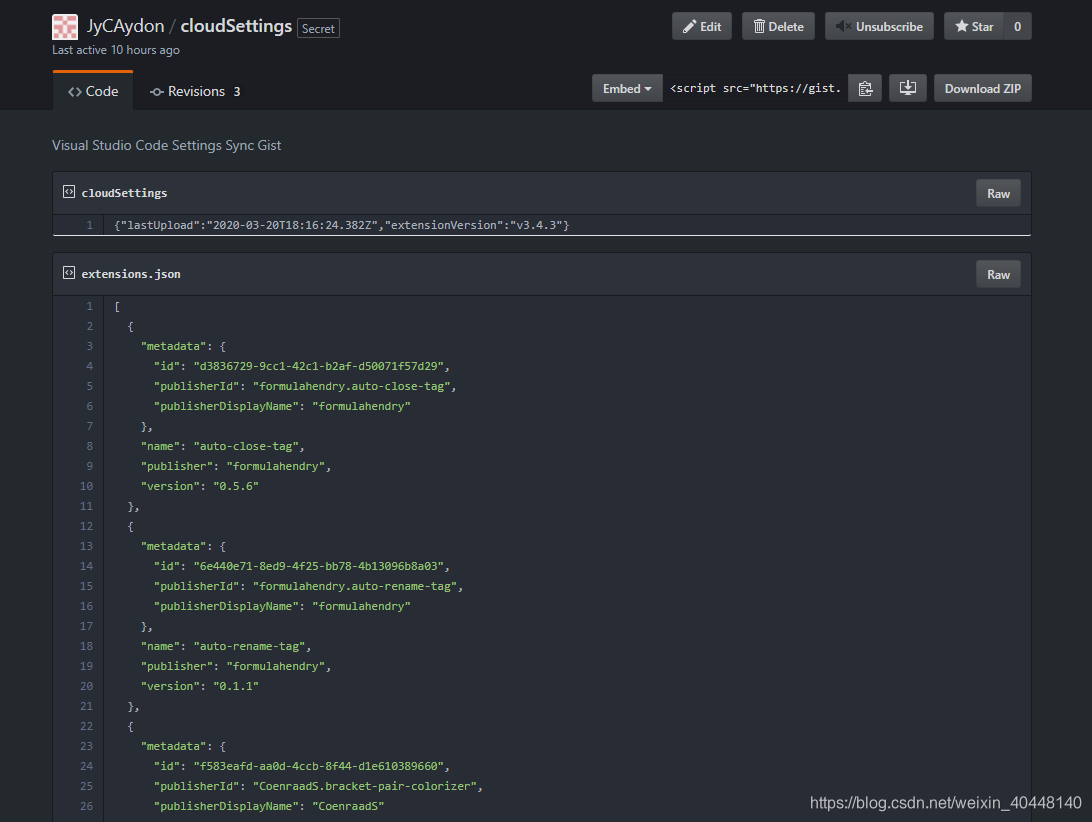
Task: Click the id 6e440e71-8ed9 line
Action: (x=302, y=566)
